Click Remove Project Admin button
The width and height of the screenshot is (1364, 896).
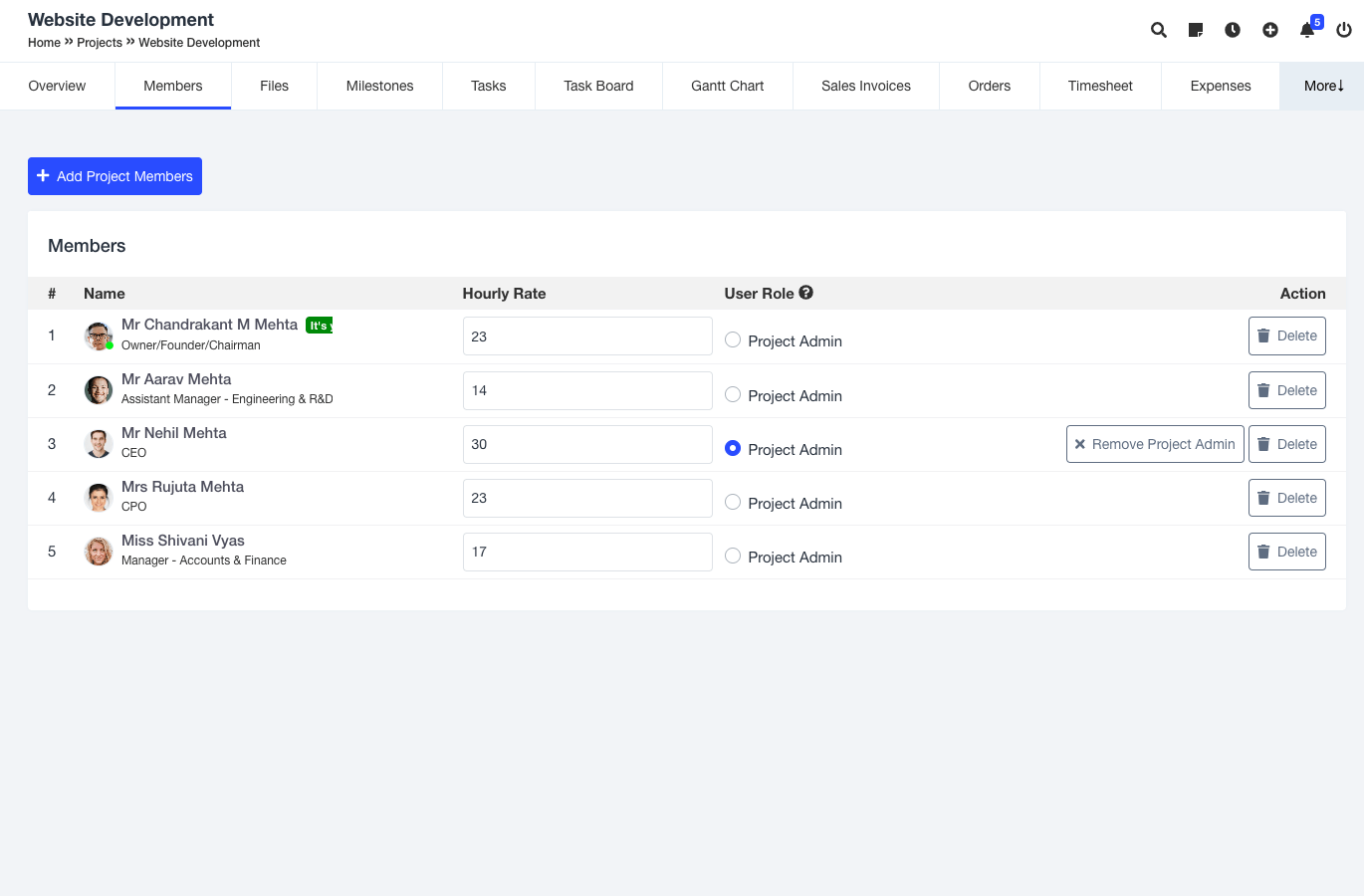click(1155, 444)
